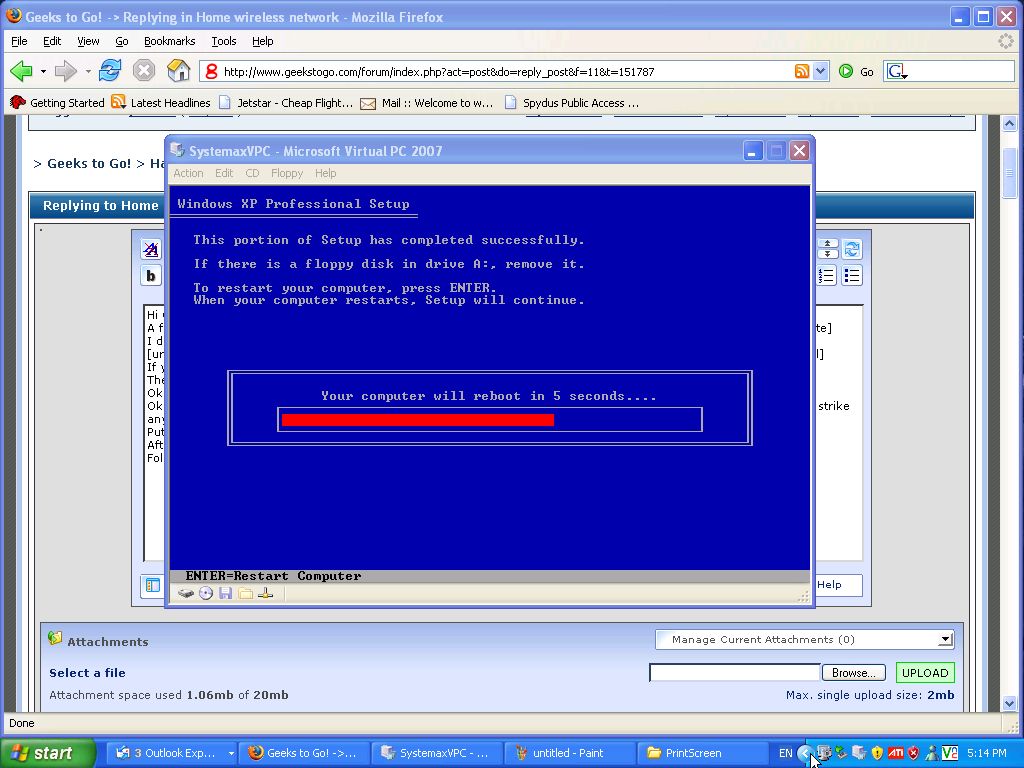Open the Firefox Help menu
The image size is (1024, 768).
tap(263, 41)
